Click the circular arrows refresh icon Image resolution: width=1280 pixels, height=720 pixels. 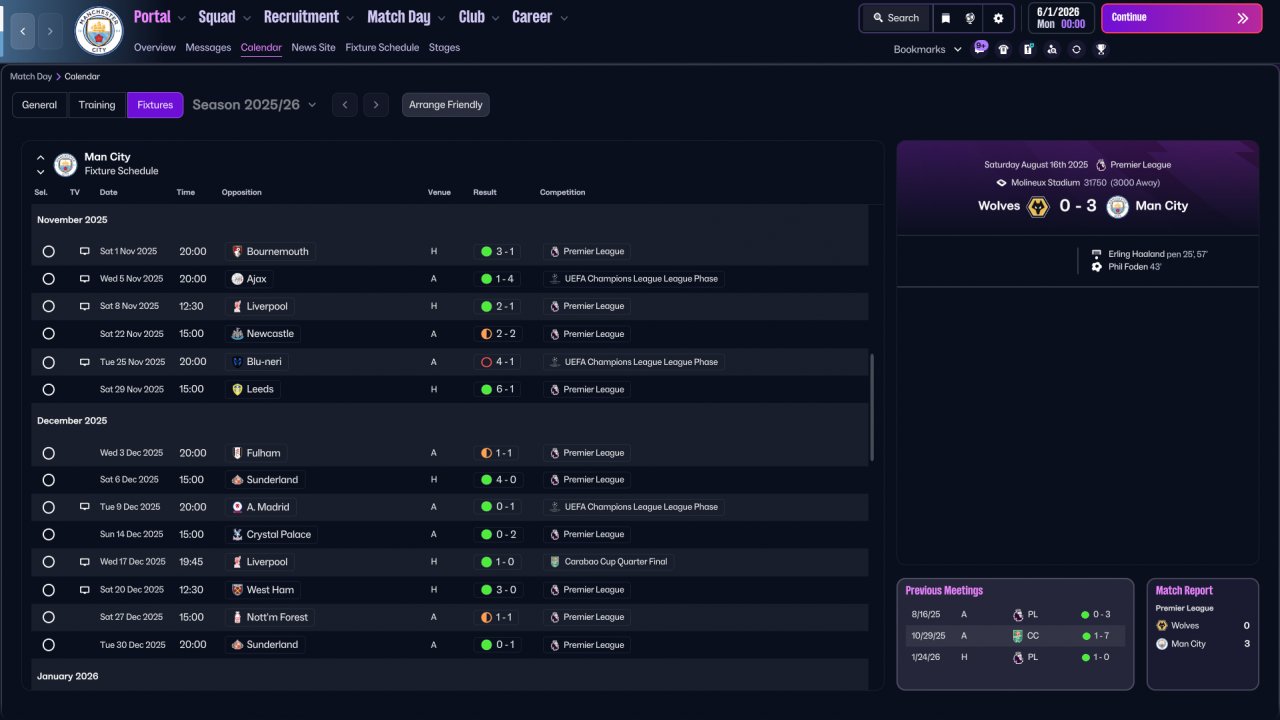click(x=1076, y=49)
